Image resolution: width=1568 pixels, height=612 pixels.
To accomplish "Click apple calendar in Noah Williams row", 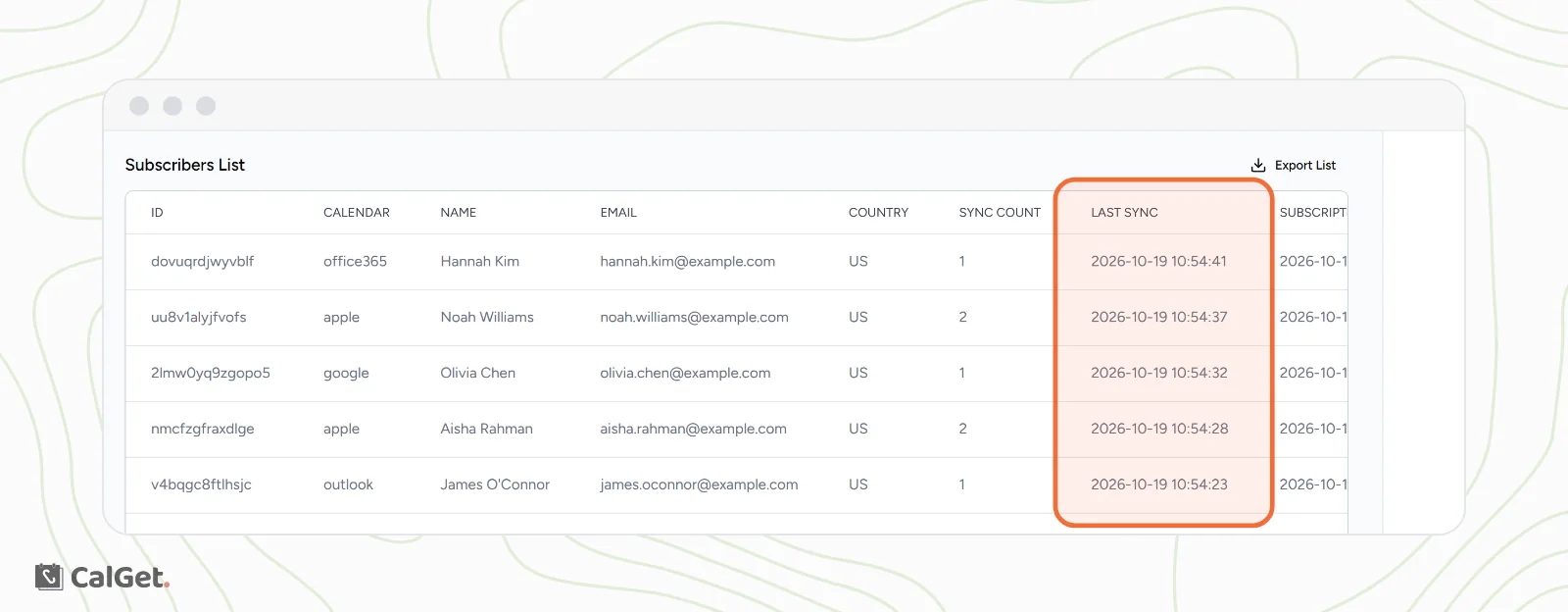I will 341,318.
